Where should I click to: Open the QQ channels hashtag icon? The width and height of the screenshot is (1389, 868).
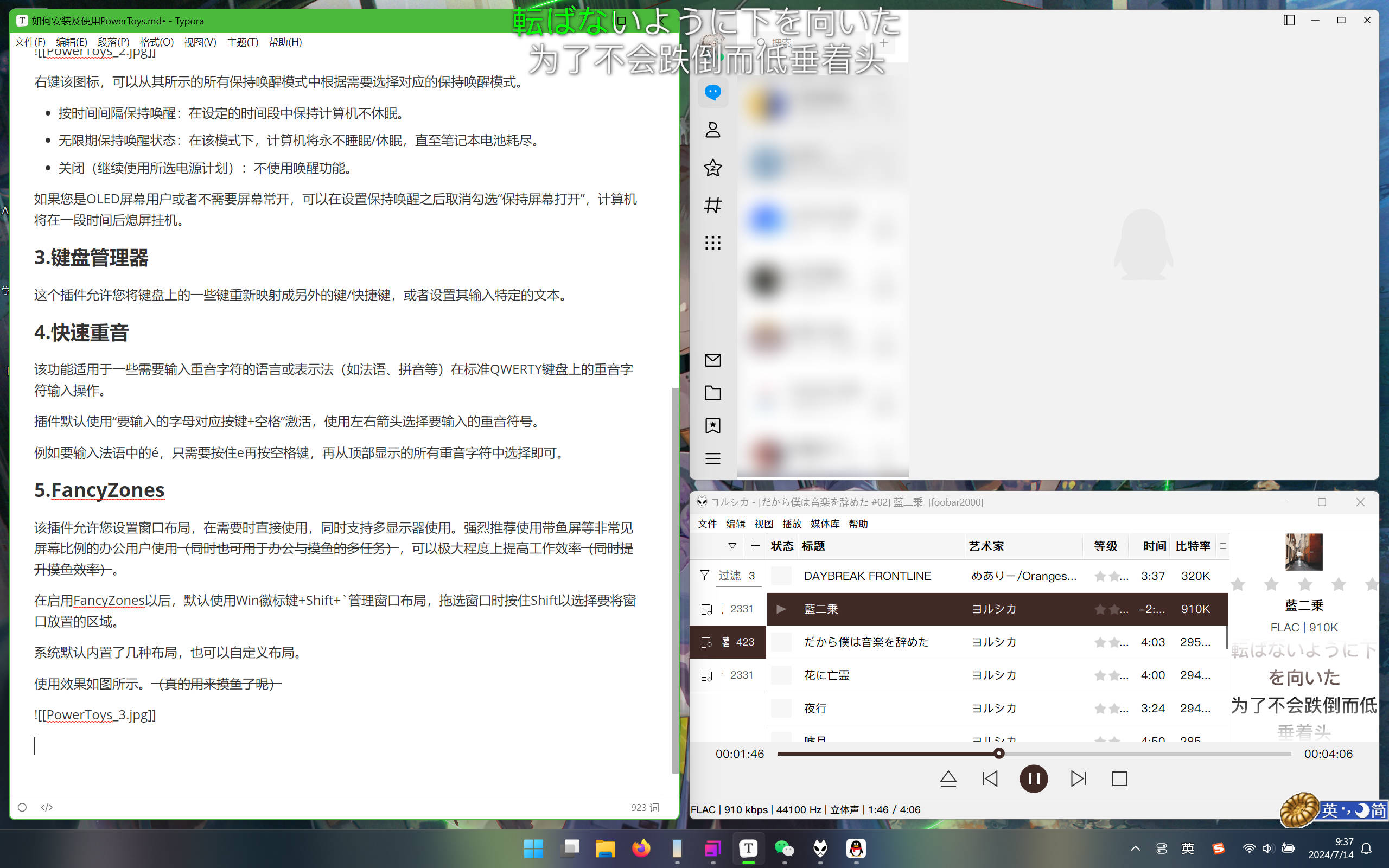tap(712, 205)
